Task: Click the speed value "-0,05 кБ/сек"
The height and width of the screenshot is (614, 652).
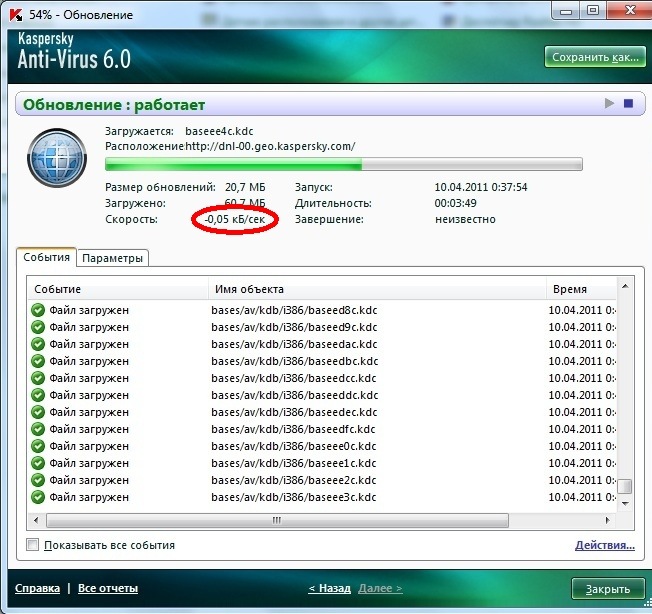Action: pos(235,219)
